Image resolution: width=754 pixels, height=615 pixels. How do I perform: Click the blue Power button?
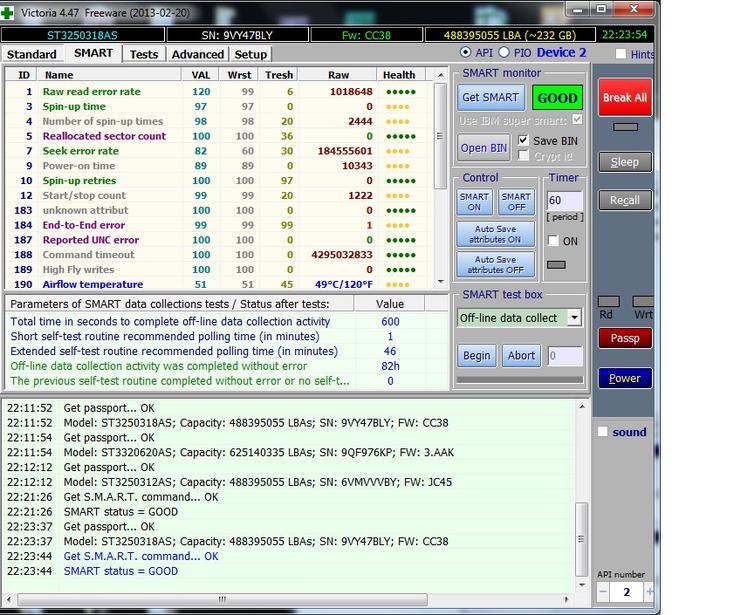tap(625, 378)
